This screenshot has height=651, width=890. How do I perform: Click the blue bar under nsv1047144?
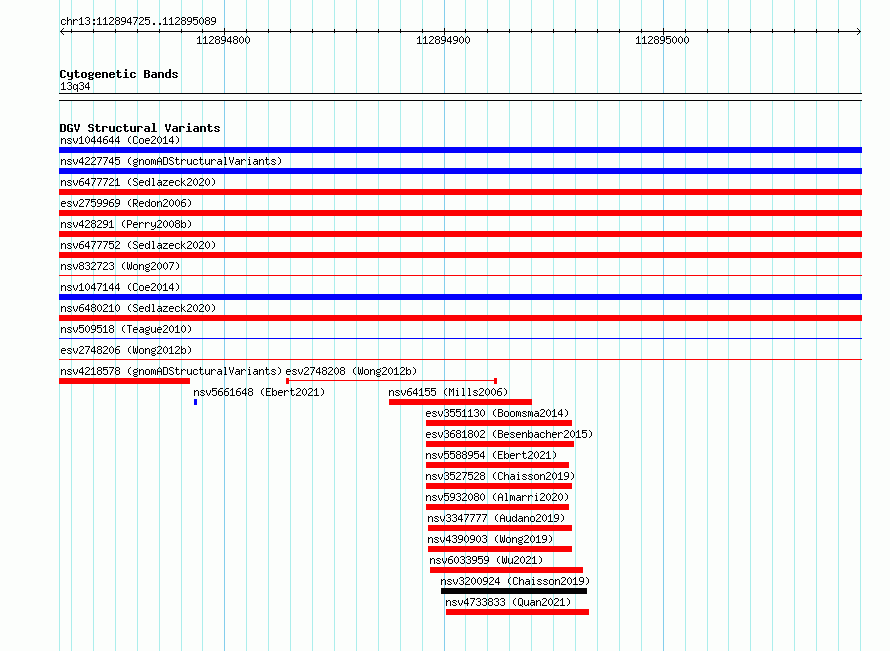(460, 297)
